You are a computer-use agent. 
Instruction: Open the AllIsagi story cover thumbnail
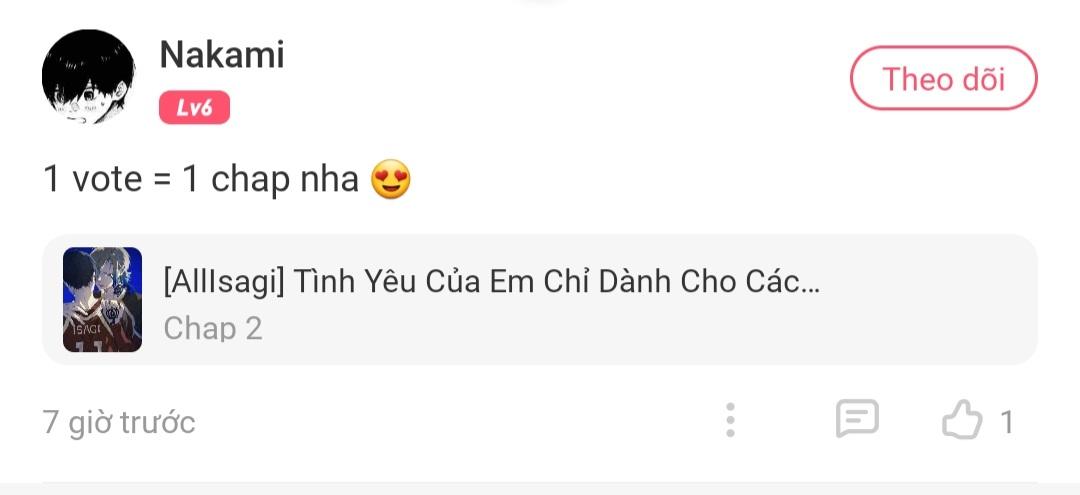coord(103,299)
